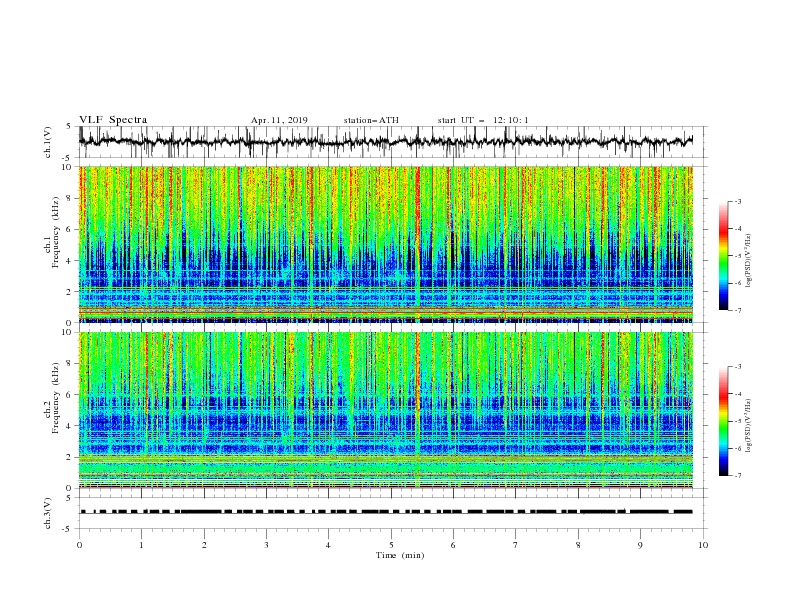Viewport: 792px width, 612px height.
Task: Click the 'ch.1(V)' axis label
Action: point(48,142)
